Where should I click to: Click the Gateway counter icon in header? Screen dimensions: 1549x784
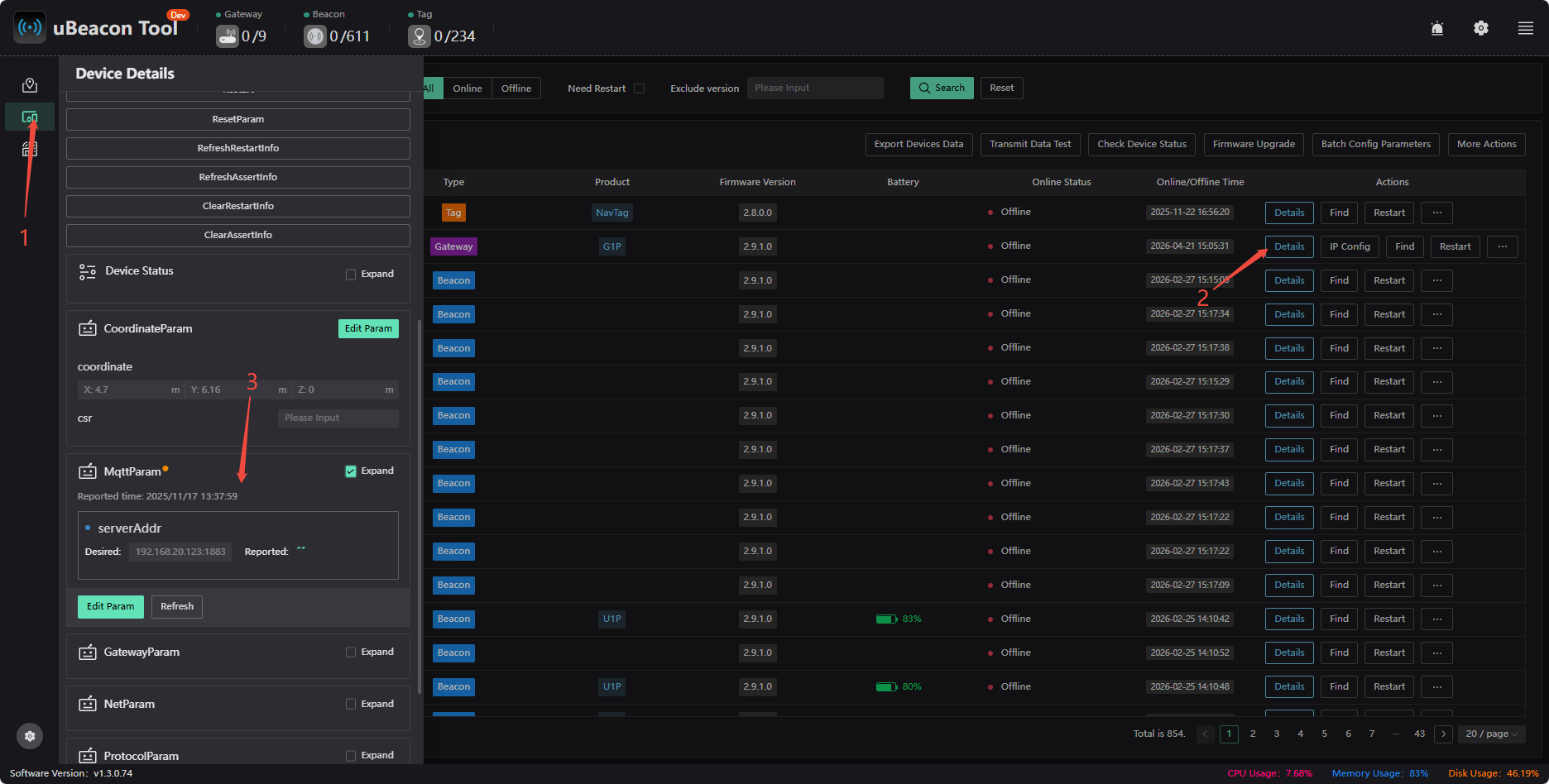228,36
